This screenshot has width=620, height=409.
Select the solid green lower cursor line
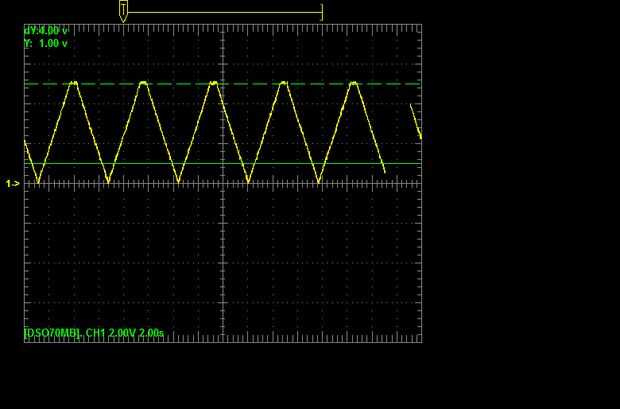point(223,163)
